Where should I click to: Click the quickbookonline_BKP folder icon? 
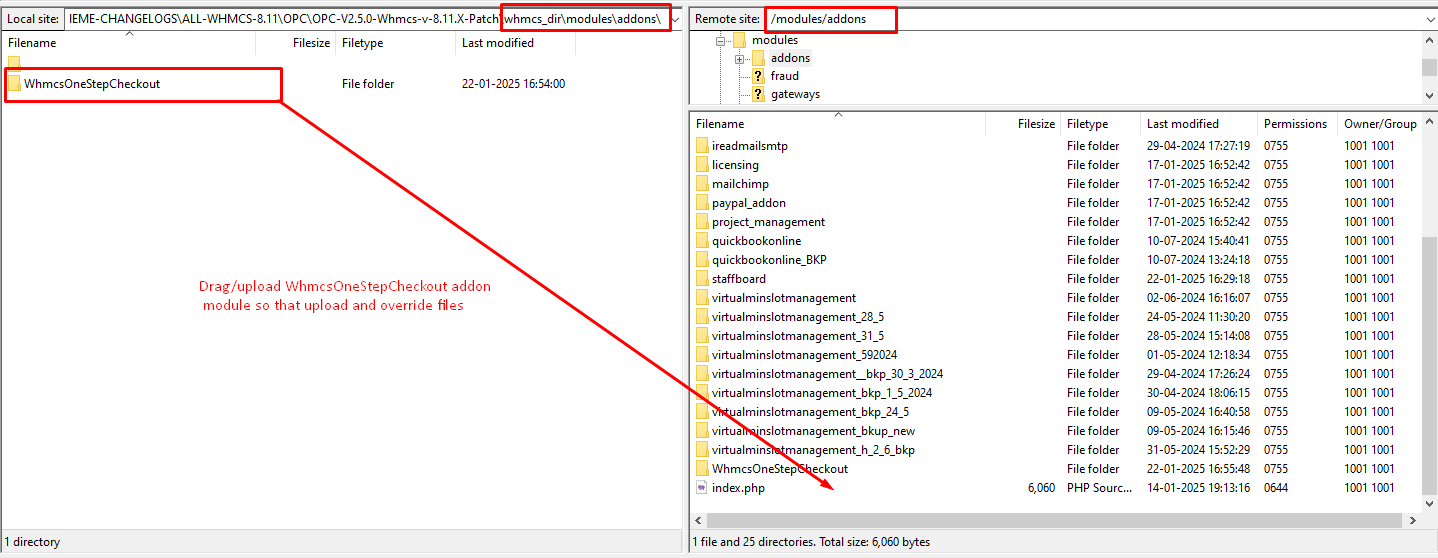(x=702, y=260)
